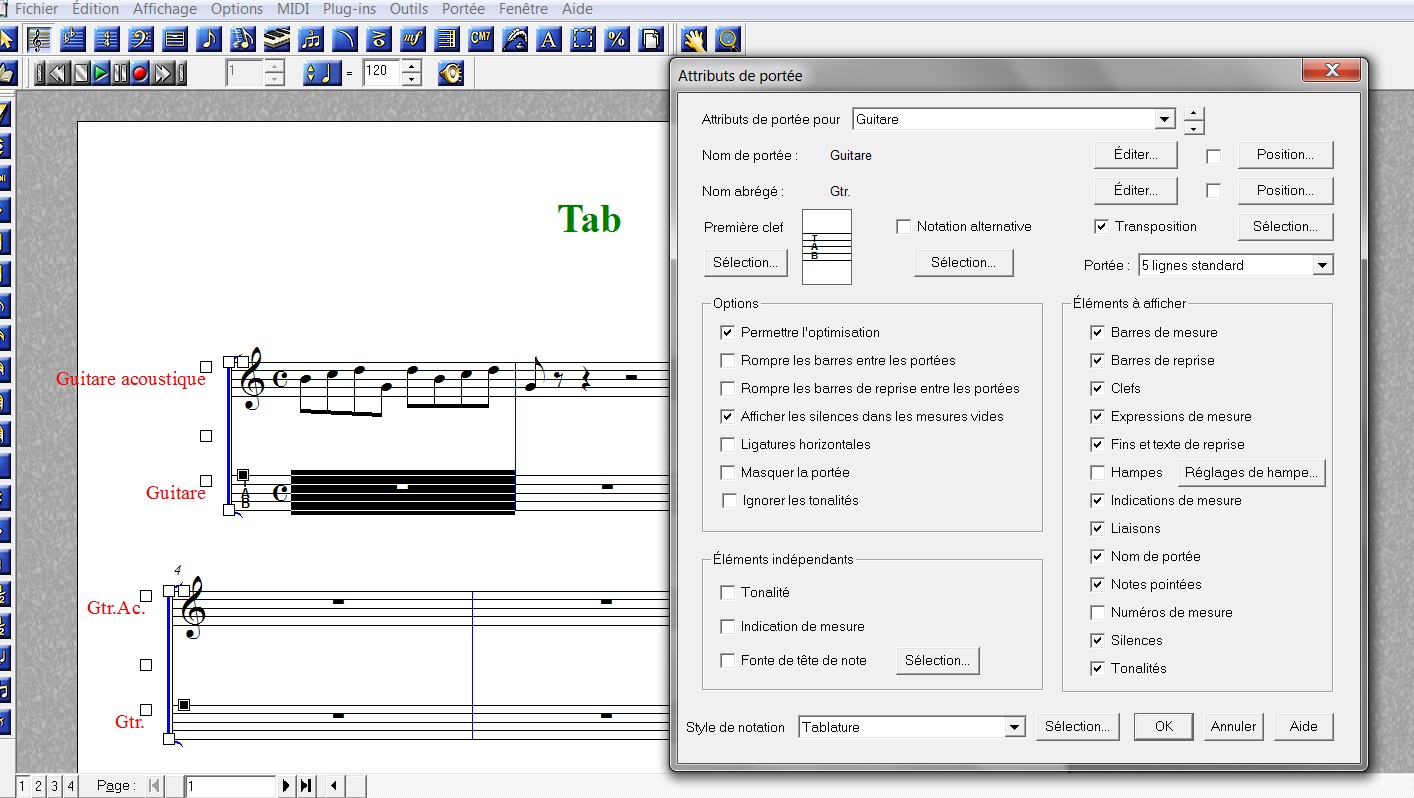
Task: Select the Hand Grabber tool
Action: coord(693,40)
